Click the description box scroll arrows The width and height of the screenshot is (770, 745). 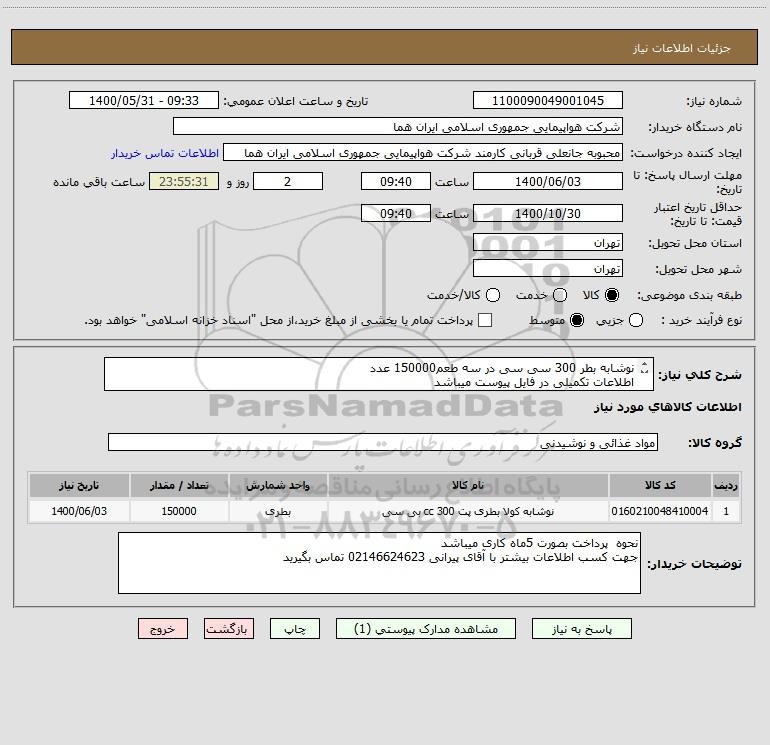[x=645, y=367]
